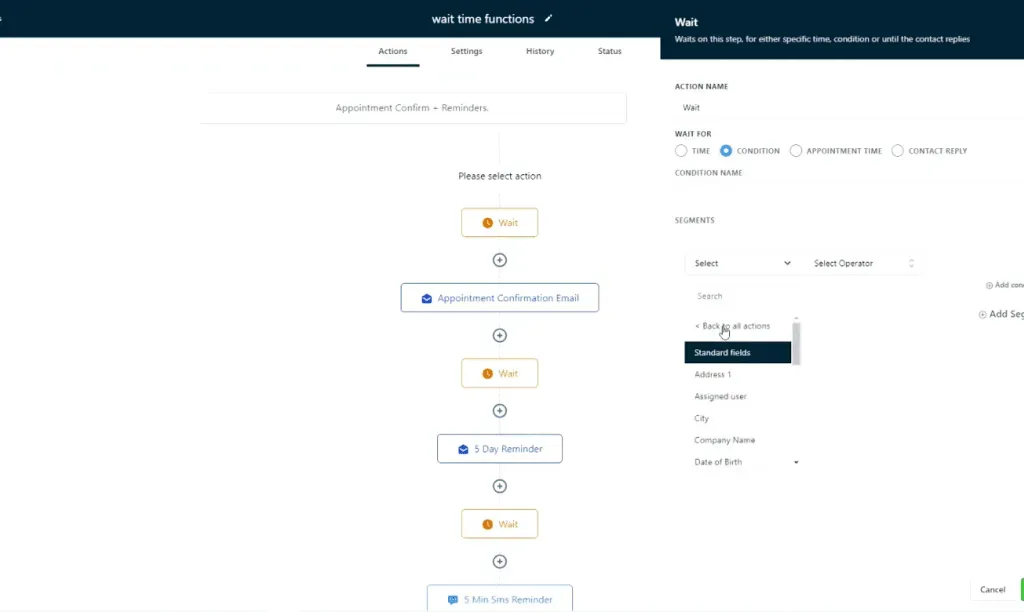Choose Company Name field
The image size is (1024, 612).
(x=737, y=440)
